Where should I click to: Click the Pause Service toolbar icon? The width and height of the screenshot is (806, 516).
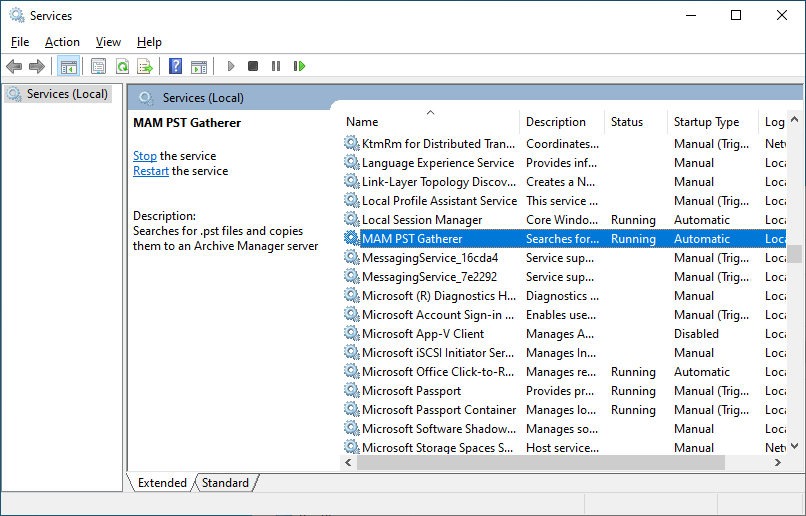(276, 67)
